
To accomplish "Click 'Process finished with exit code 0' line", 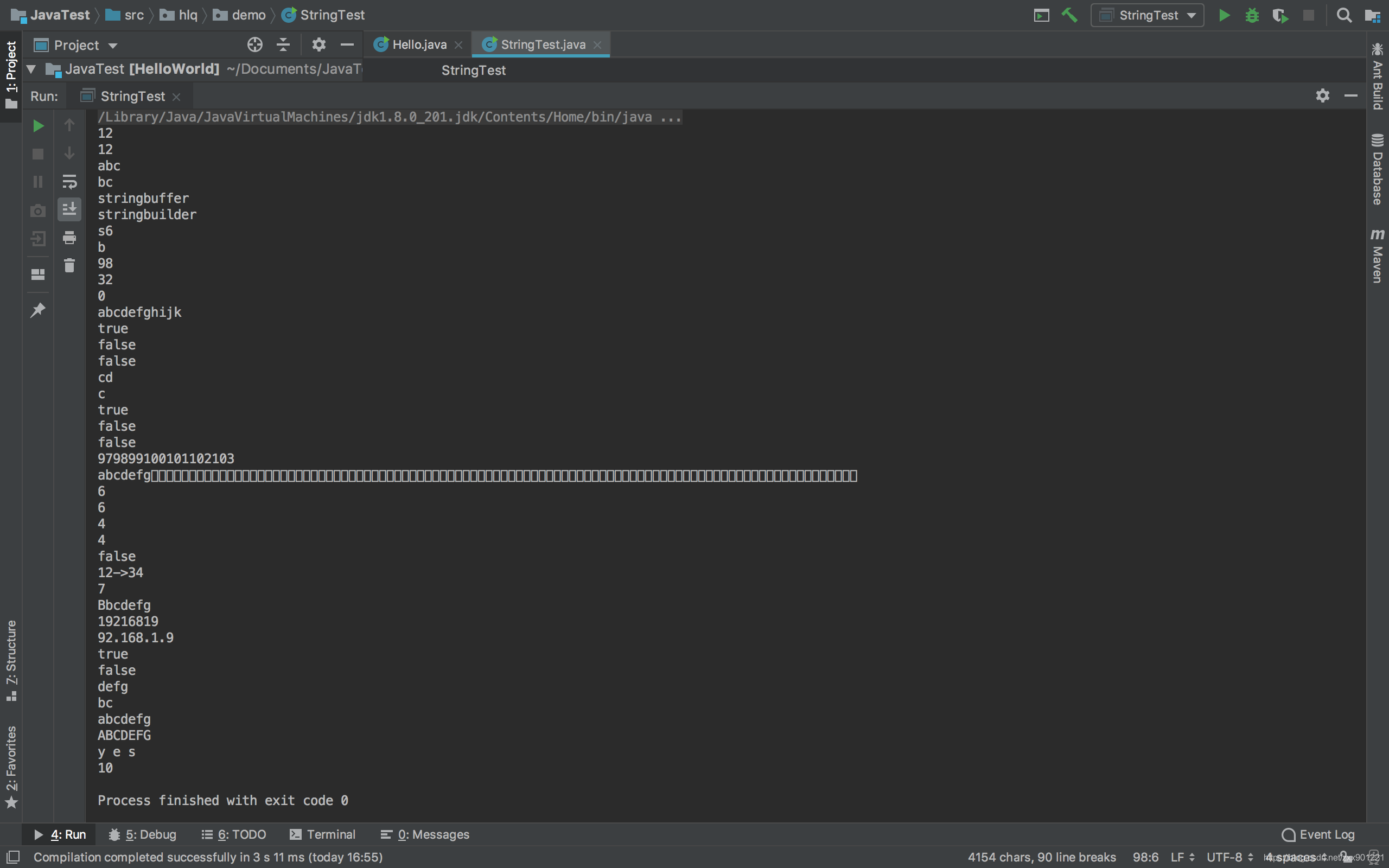I will pos(222,800).
